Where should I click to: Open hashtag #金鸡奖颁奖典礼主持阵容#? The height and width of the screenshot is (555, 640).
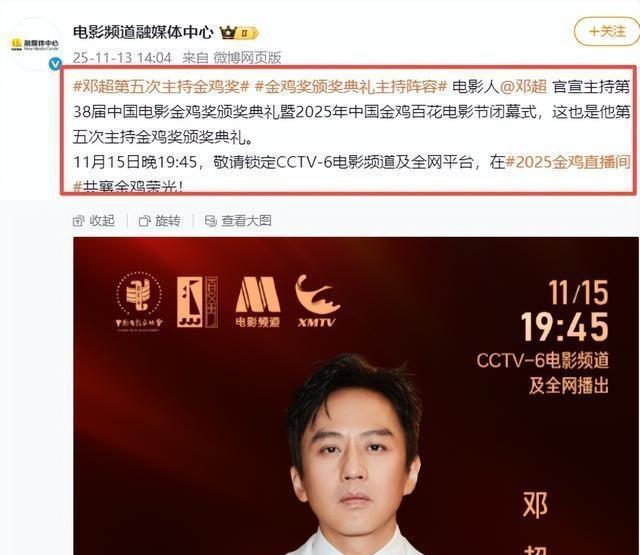(351, 87)
